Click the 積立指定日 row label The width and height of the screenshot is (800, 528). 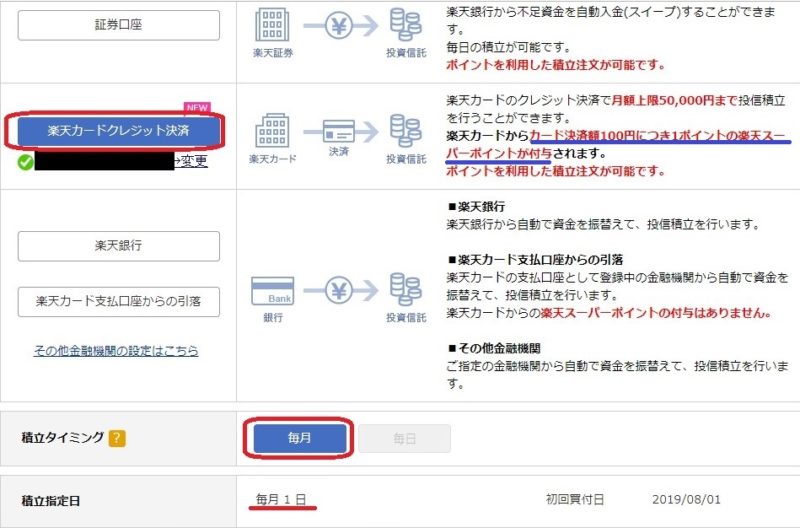click(51, 501)
